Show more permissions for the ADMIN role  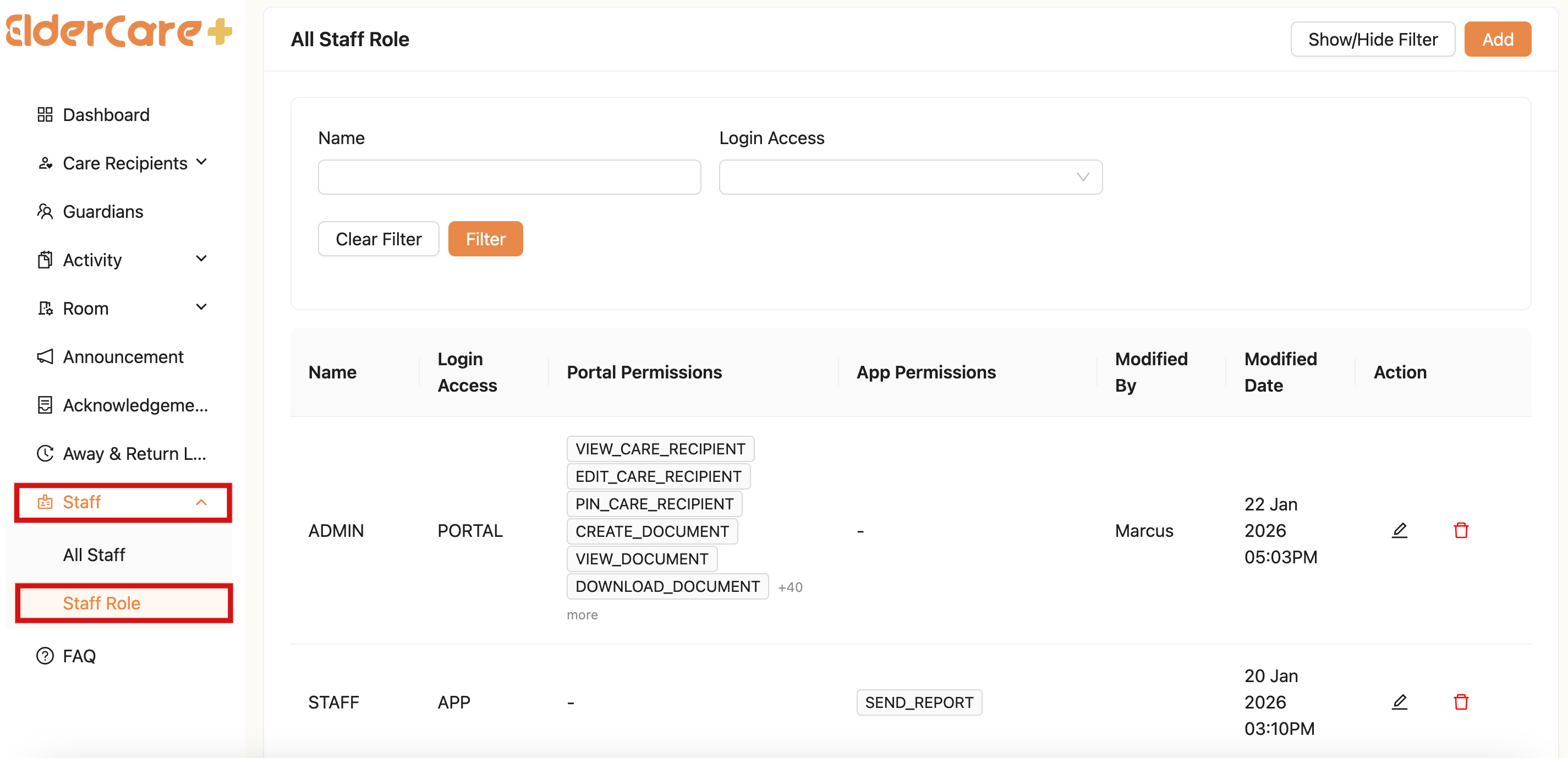(582, 614)
